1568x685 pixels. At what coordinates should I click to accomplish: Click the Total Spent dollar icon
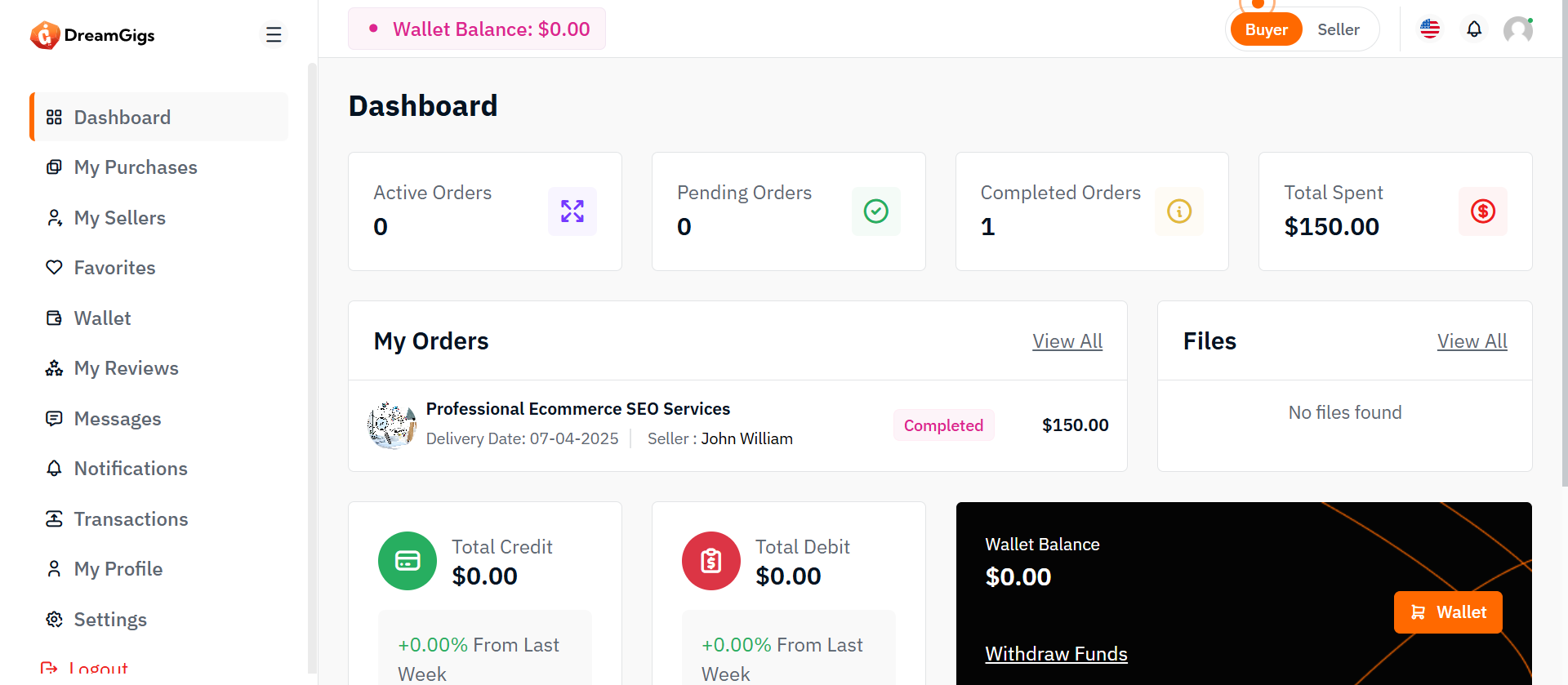point(1482,211)
